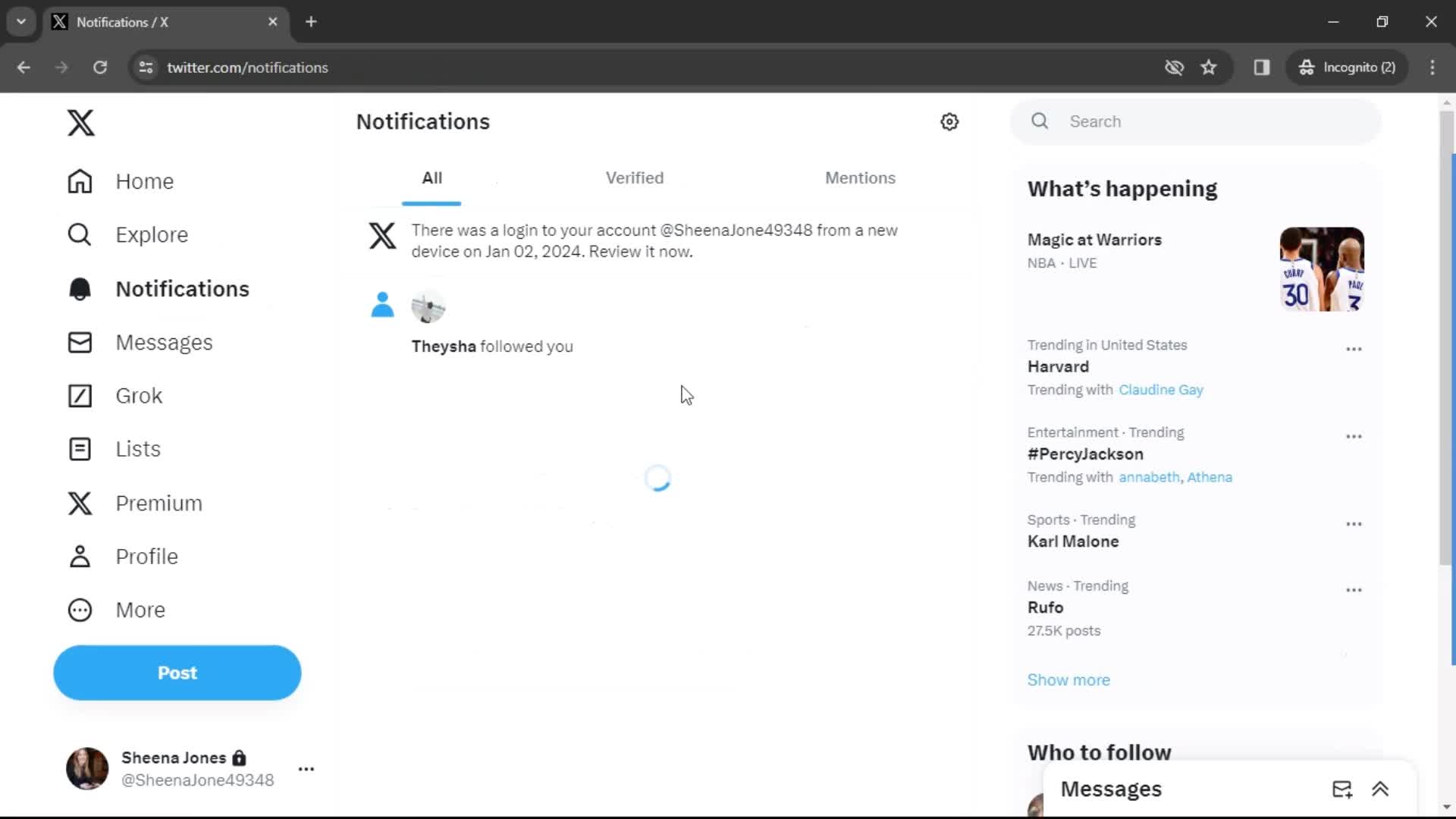Click the All notifications tab
The image size is (1456, 819).
431,178
